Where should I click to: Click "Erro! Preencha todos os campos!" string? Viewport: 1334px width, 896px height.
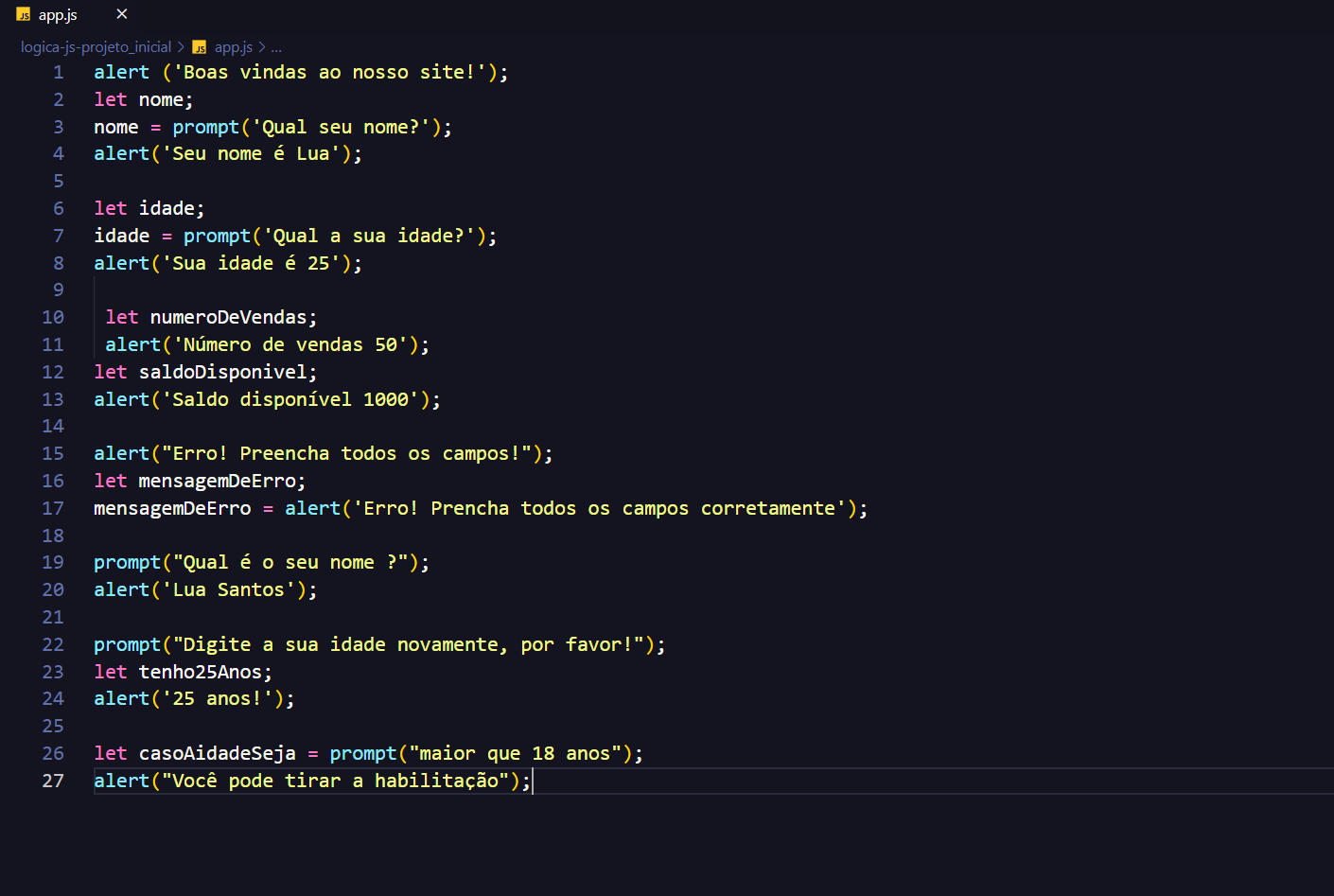point(346,453)
